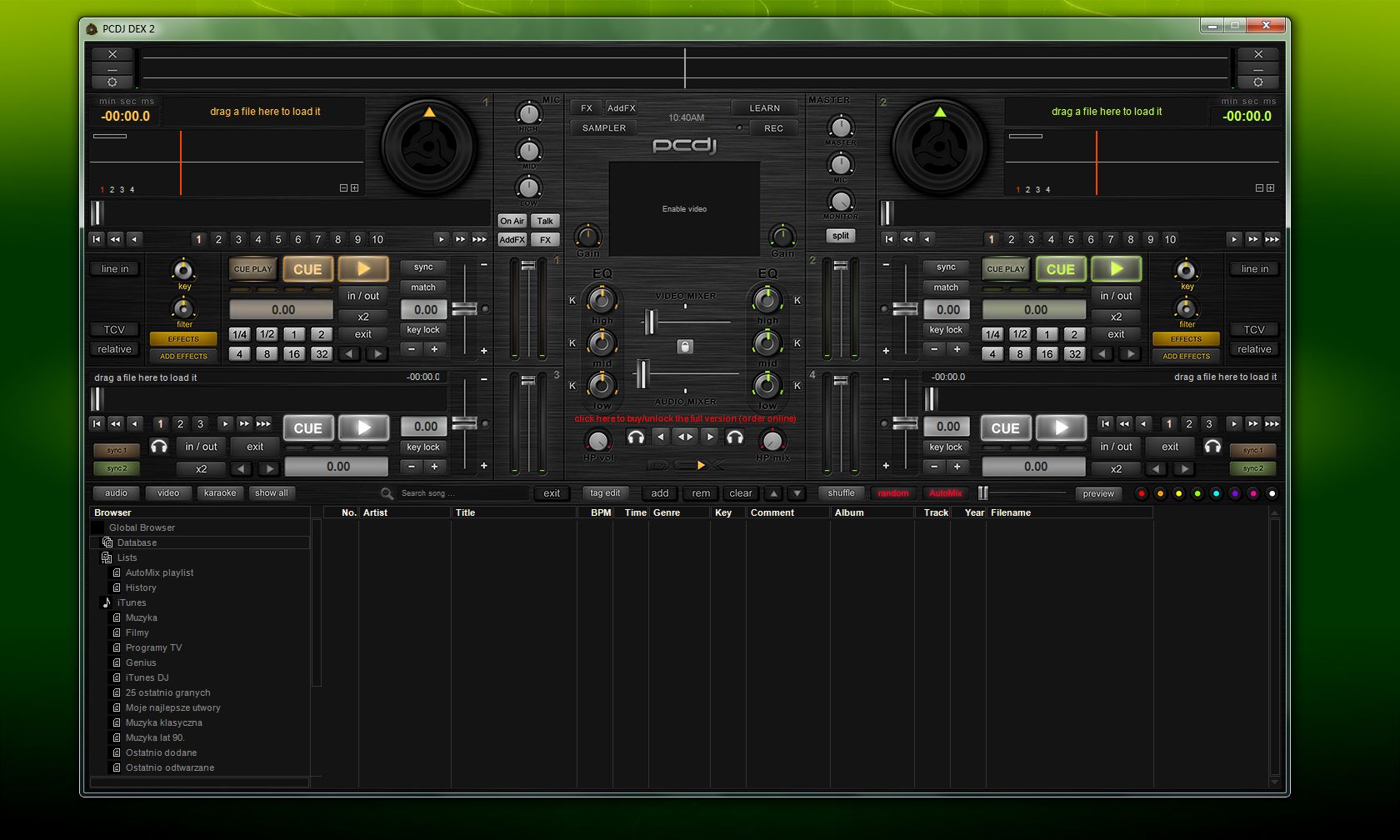
Task: Toggle line in on deck 2
Action: 1254,269
